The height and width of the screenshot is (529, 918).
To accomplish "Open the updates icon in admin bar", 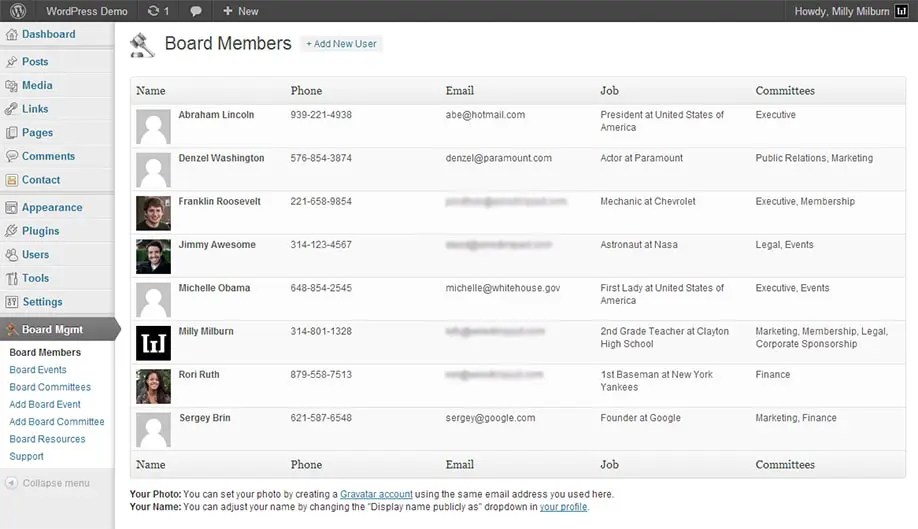I will click(153, 11).
